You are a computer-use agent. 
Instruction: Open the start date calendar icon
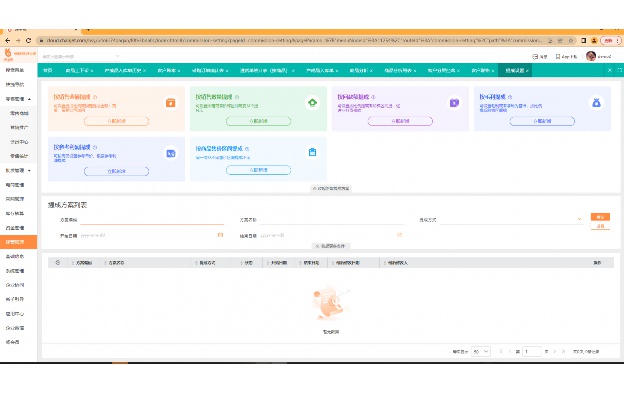point(220,235)
